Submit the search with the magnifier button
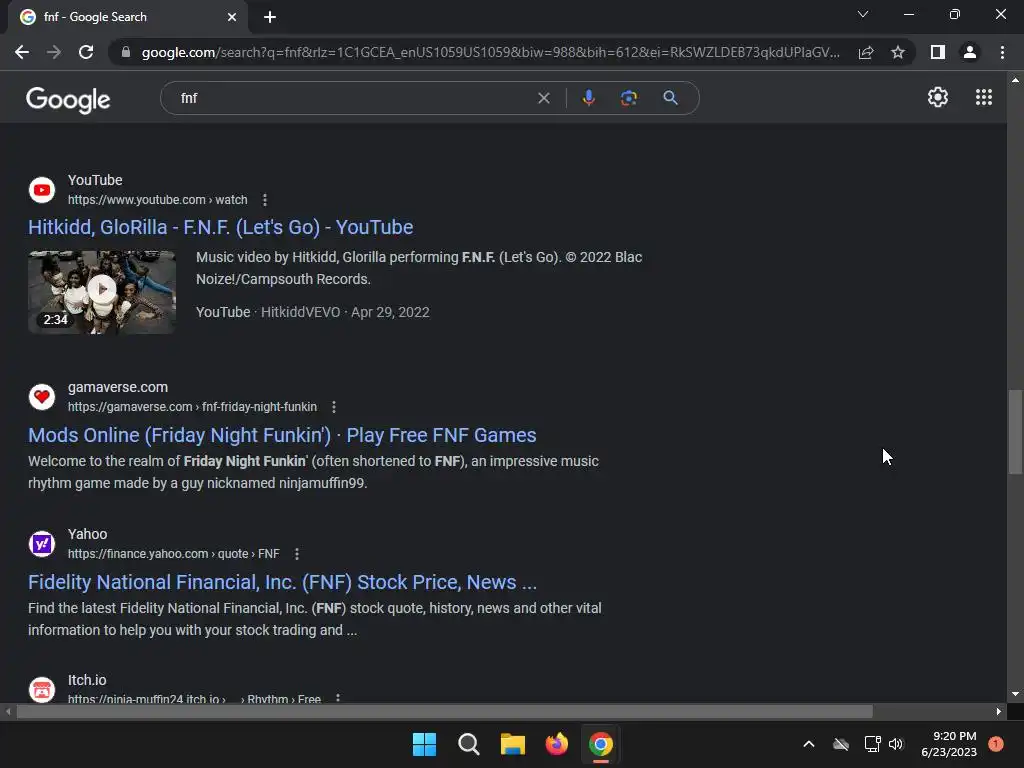1024x768 pixels. (x=670, y=98)
